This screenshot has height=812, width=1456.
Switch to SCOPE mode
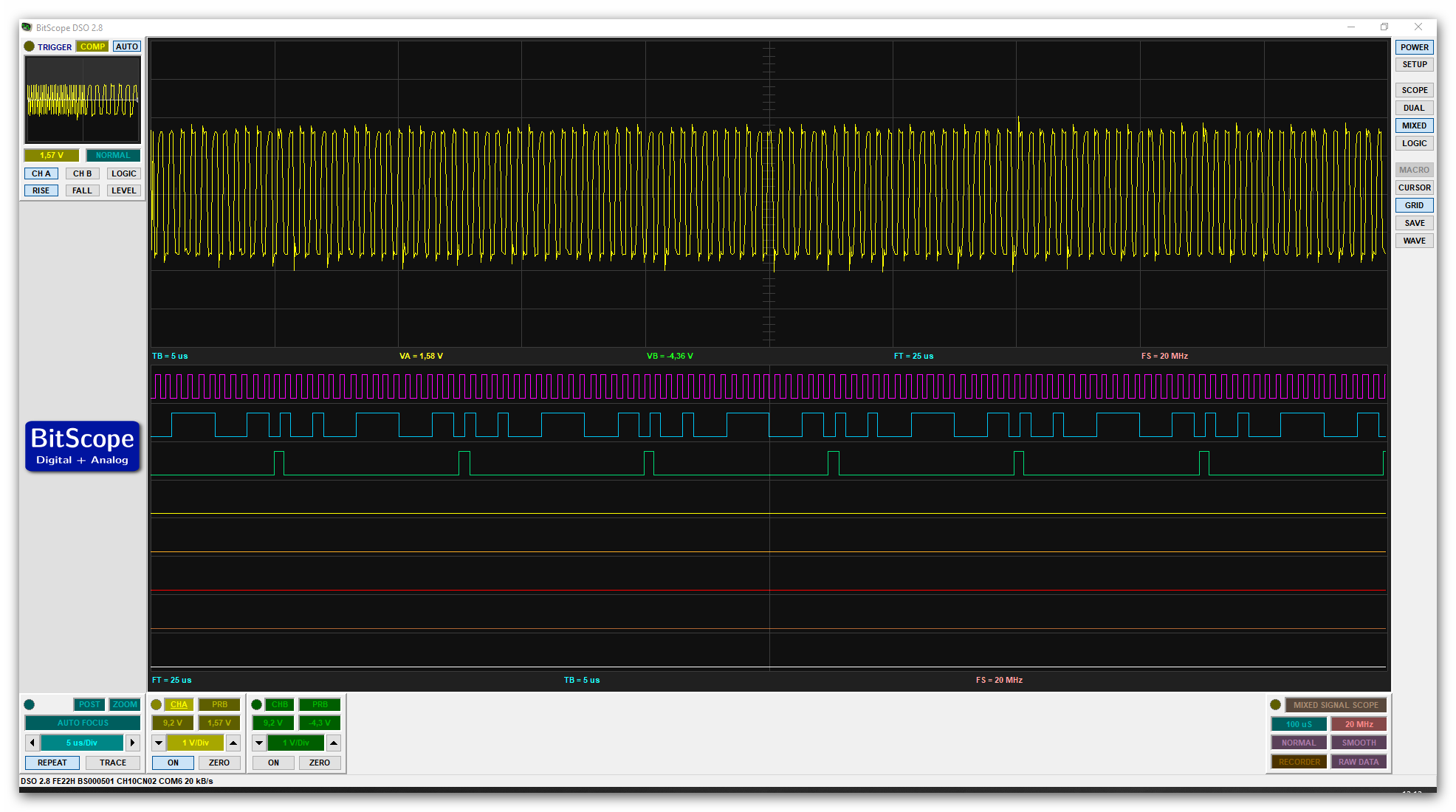(1415, 90)
